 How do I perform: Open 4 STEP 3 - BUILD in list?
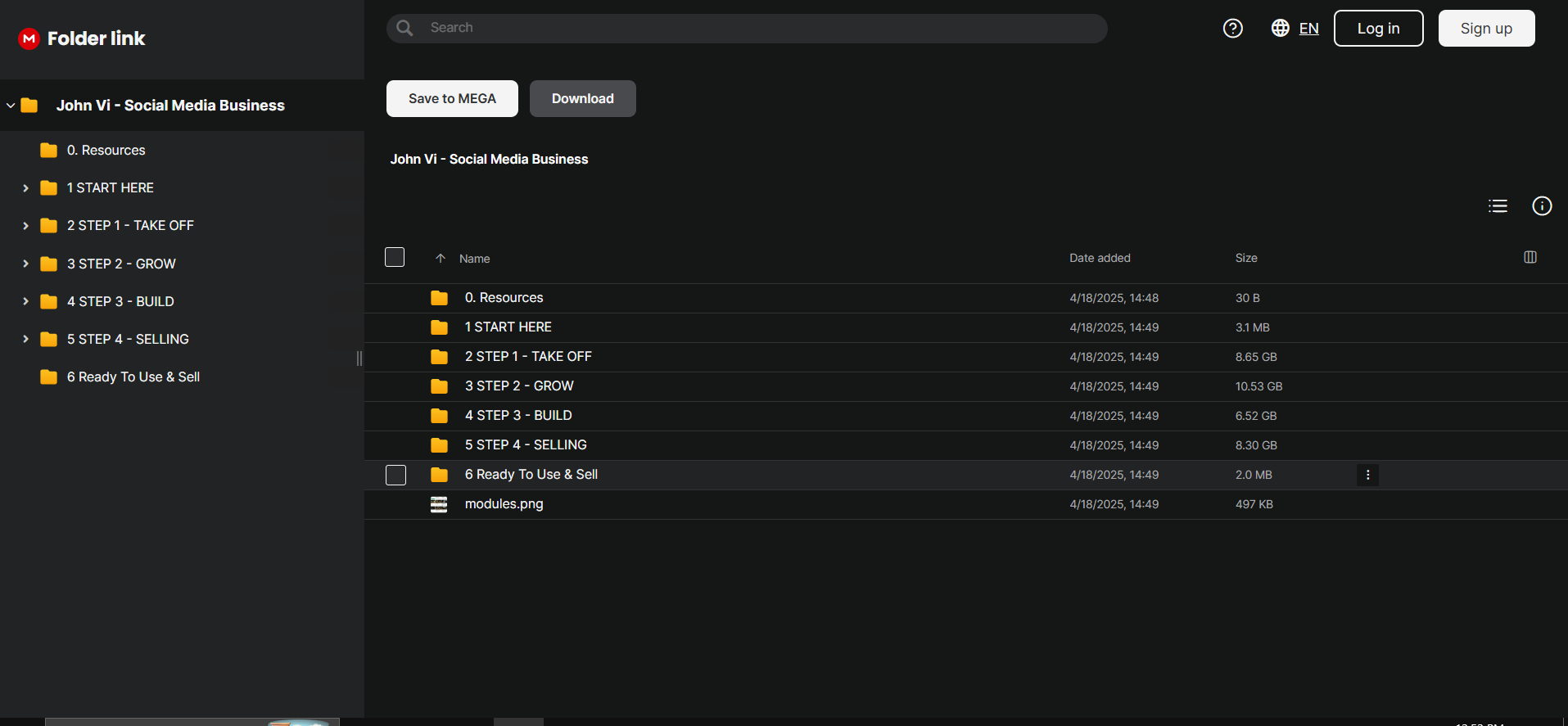click(518, 416)
